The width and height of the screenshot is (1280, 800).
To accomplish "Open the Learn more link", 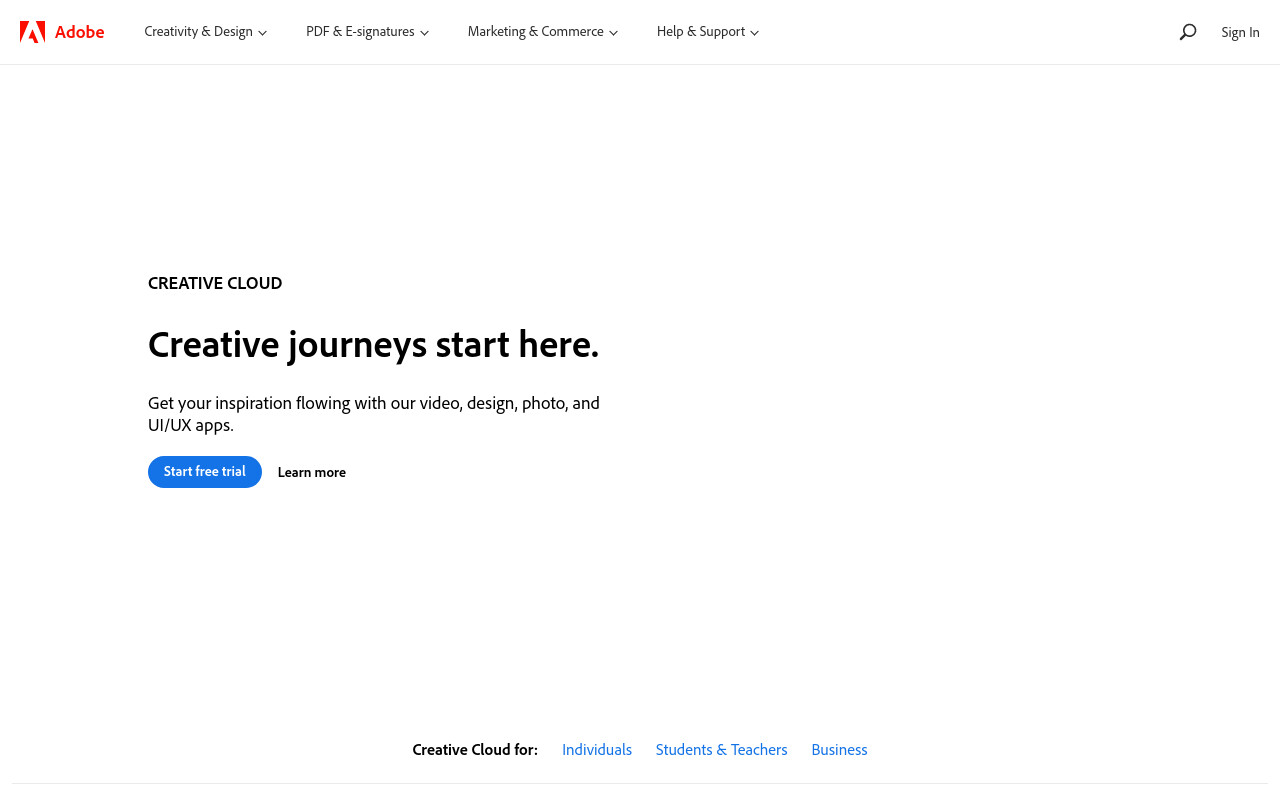I will [x=312, y=472].
